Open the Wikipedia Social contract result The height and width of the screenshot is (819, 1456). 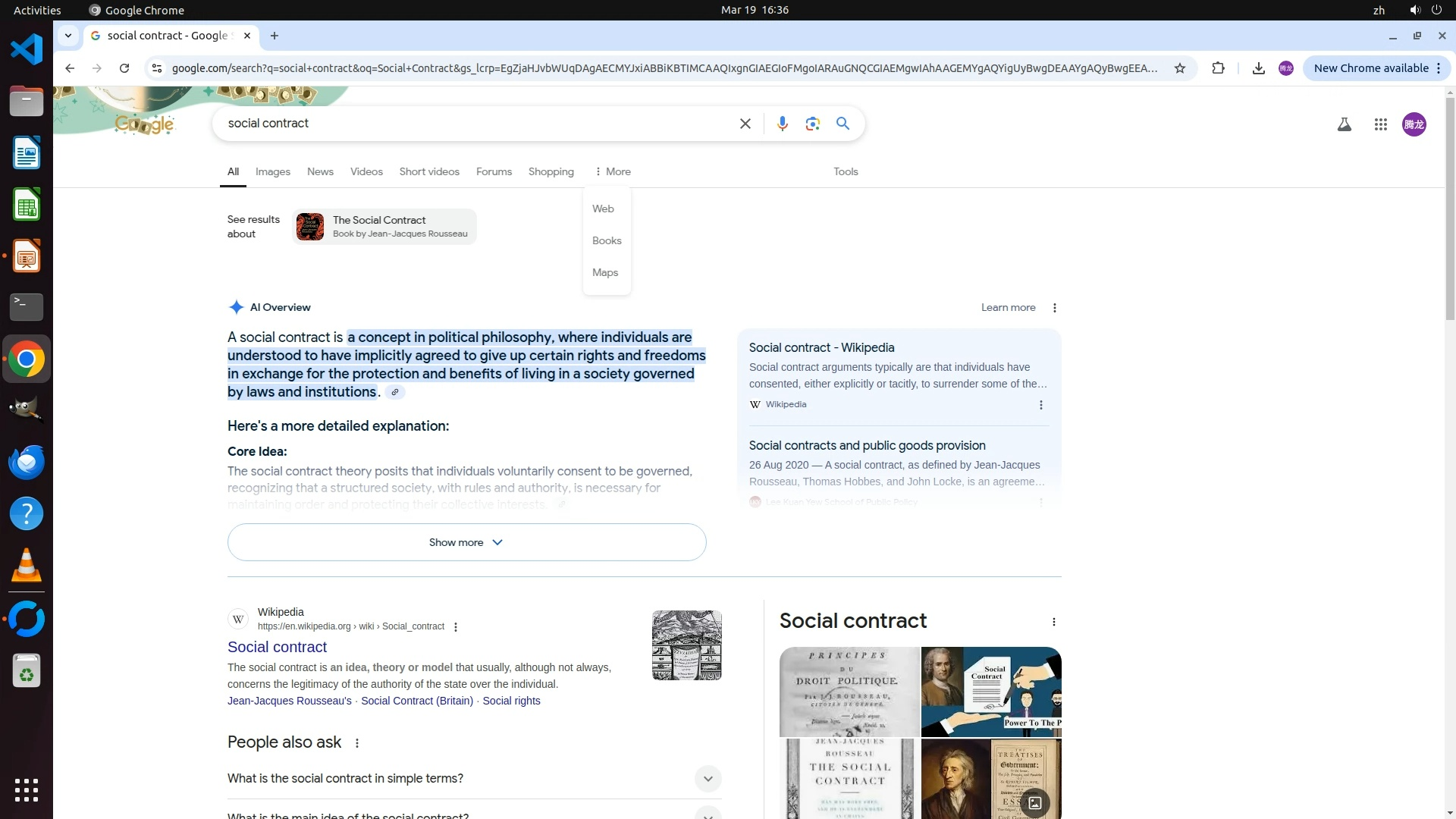pos(277,647)
